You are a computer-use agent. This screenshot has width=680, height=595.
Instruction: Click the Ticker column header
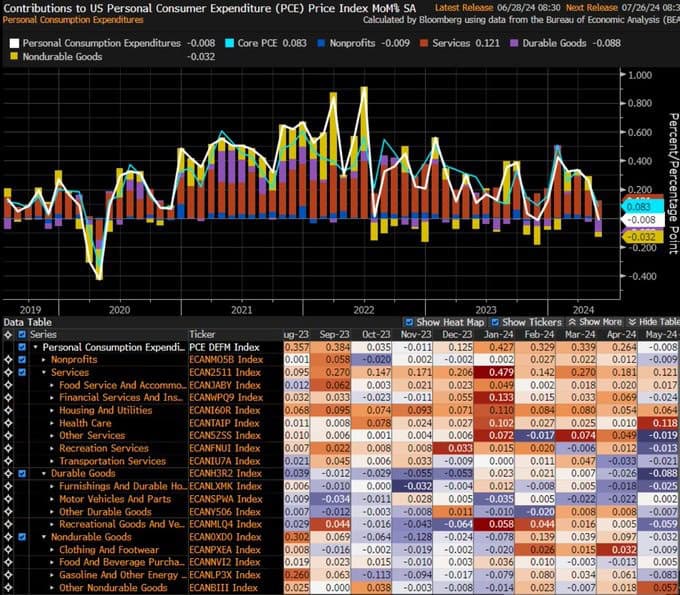pyautogui.click(x=203, y=334)
